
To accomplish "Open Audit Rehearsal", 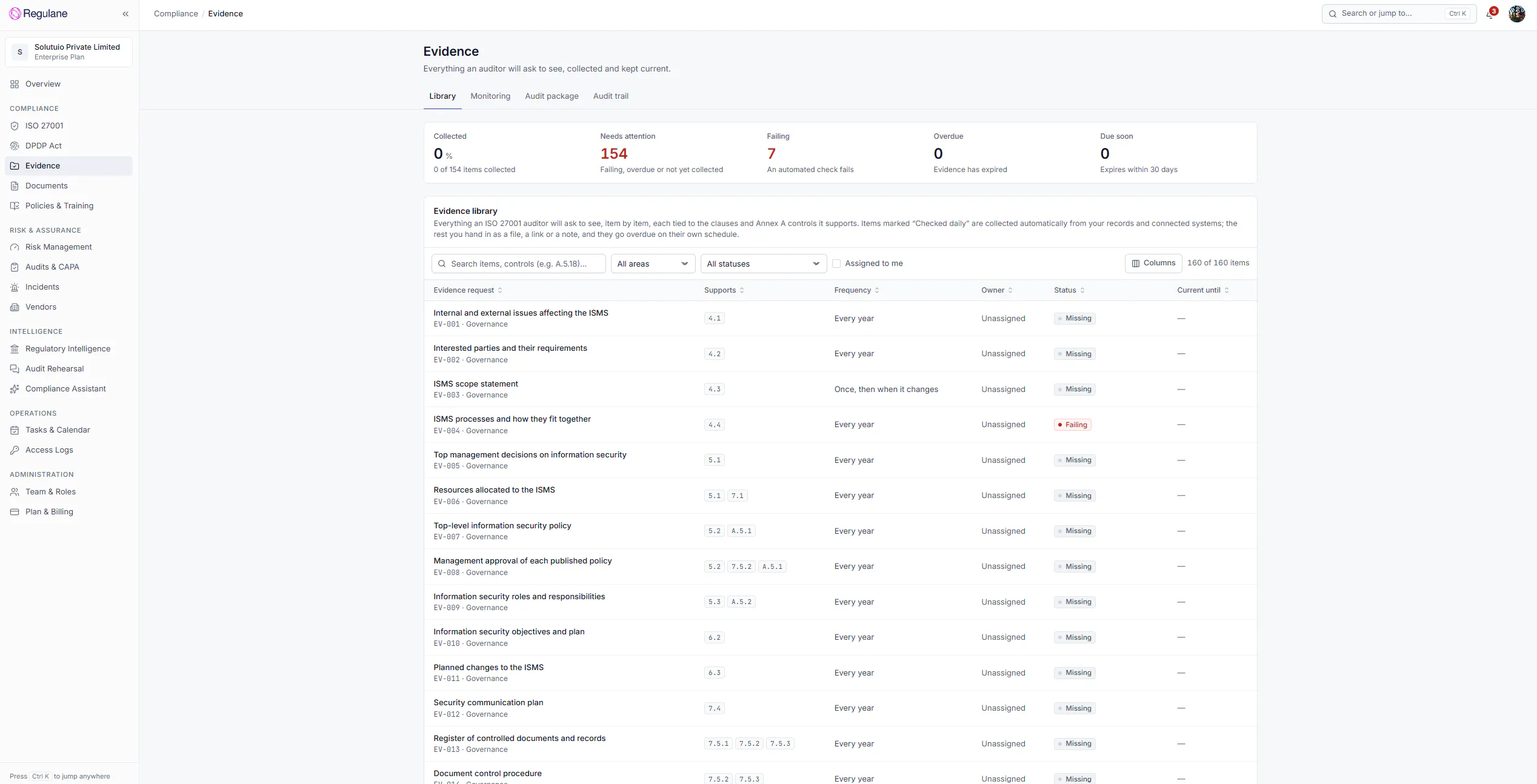I will [x=68, y=369].
